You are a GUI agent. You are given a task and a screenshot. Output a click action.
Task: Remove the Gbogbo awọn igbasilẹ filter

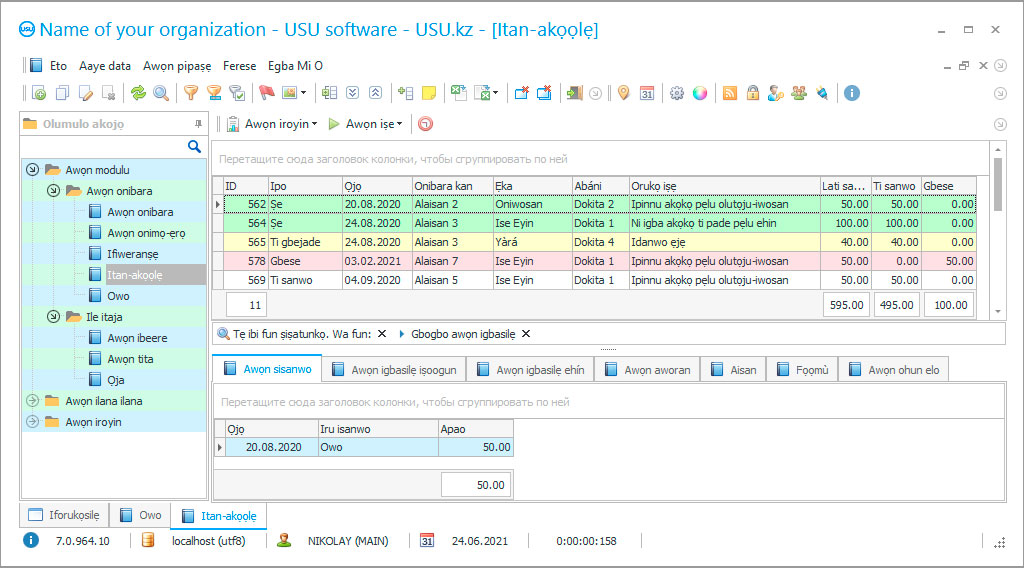tap(526, 334)
